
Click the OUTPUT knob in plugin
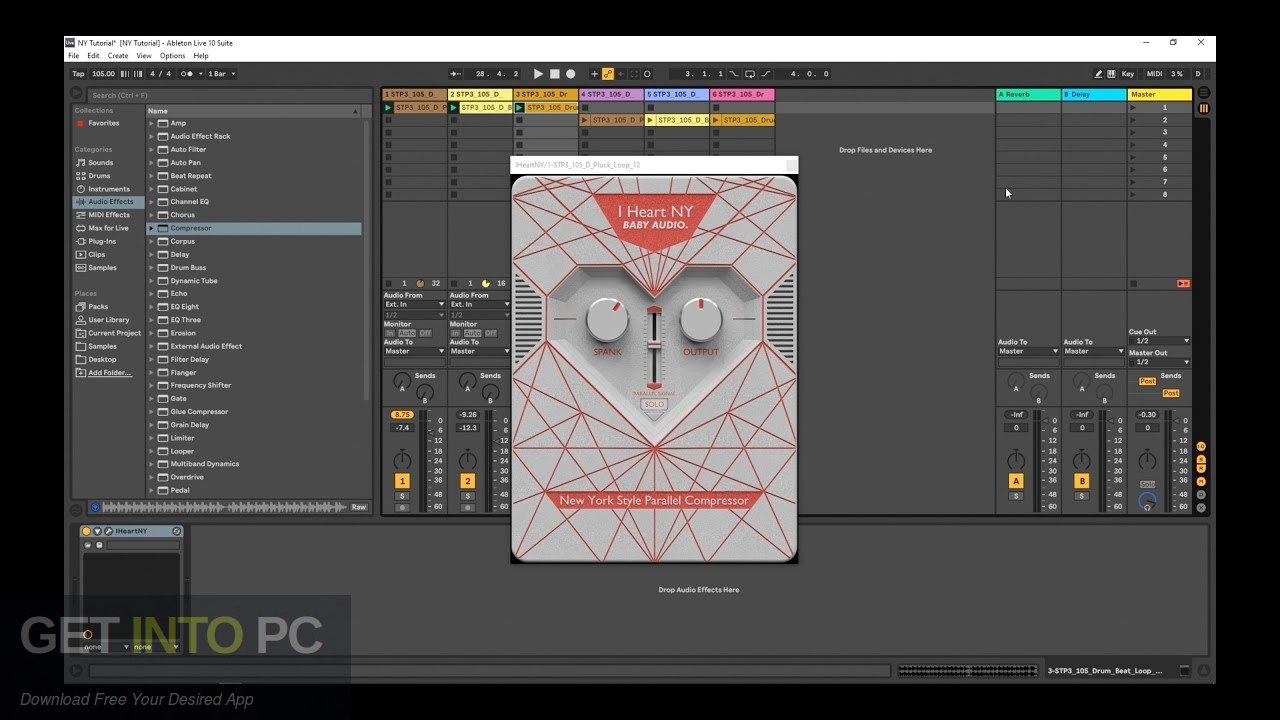click(x=701, y=320)
